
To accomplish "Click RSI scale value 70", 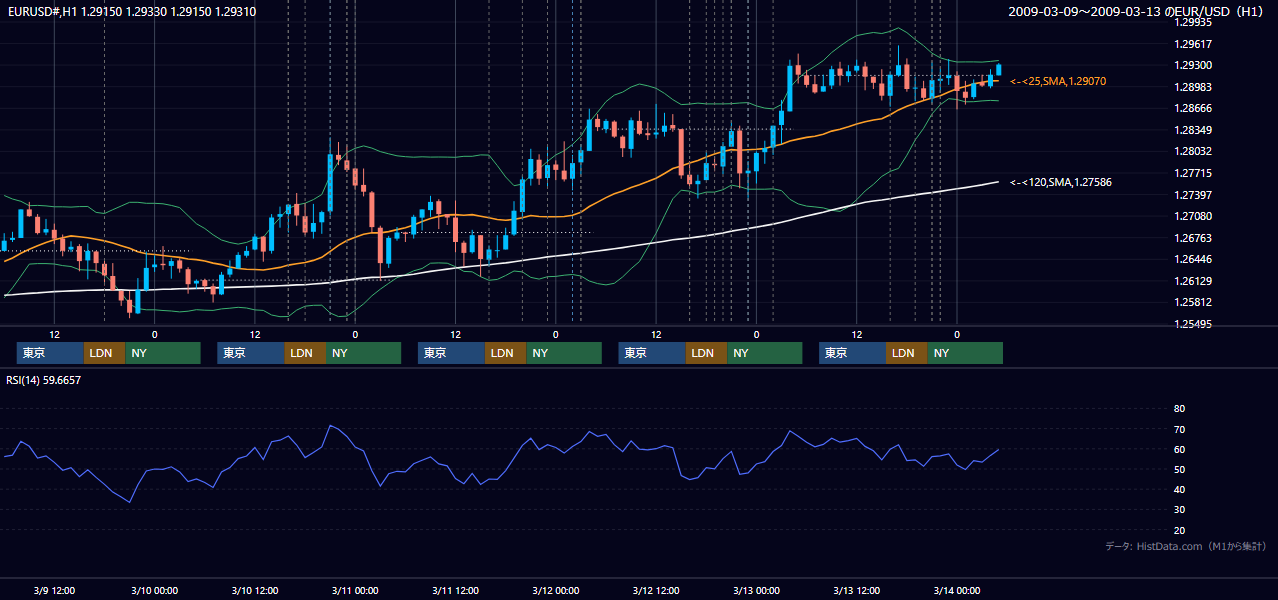I will (x=1179, y=429).
